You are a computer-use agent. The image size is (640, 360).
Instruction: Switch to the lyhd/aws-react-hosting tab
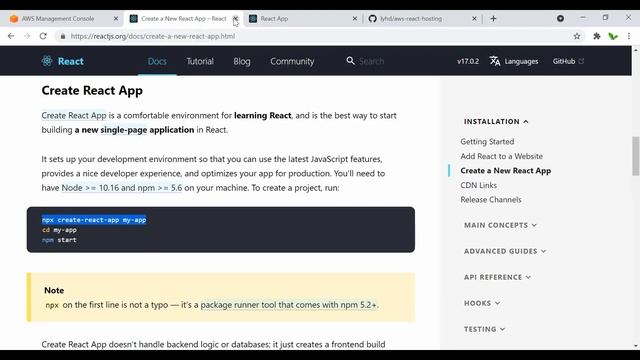tap(422, 18)
